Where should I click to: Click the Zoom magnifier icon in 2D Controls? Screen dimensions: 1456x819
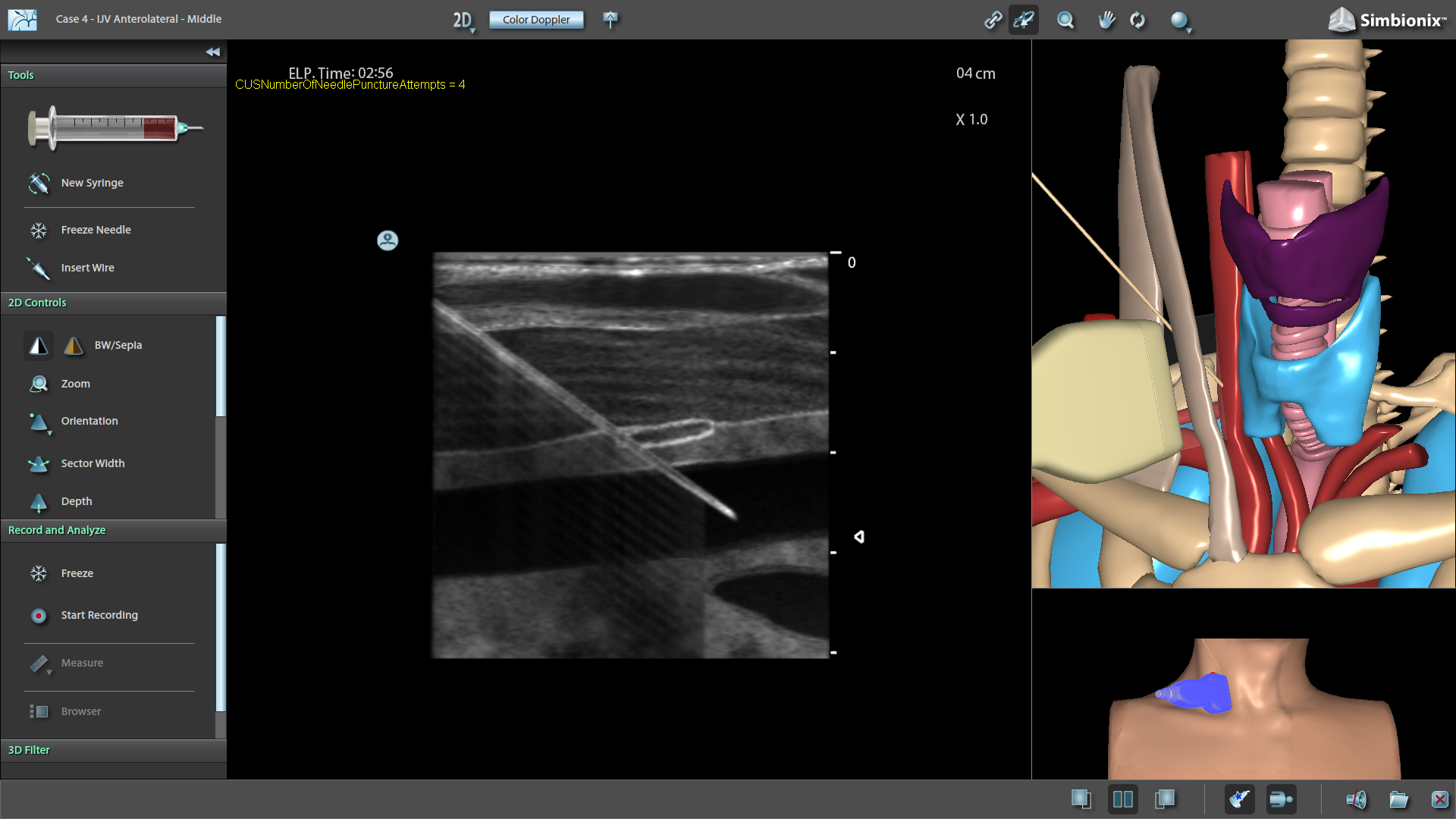click(x=39, y=384)
